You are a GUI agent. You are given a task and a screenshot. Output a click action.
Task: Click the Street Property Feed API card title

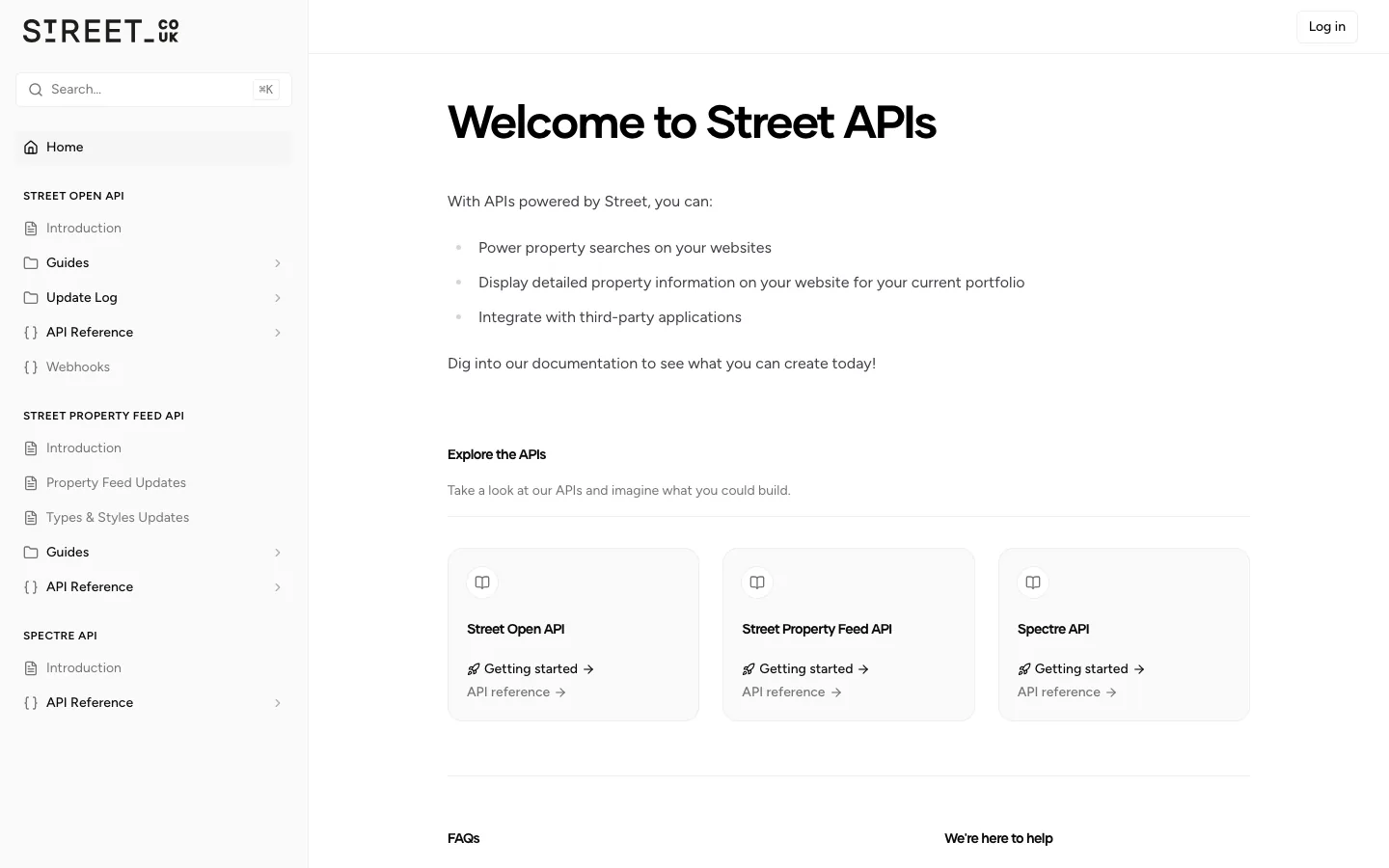(x=817, y=629)
